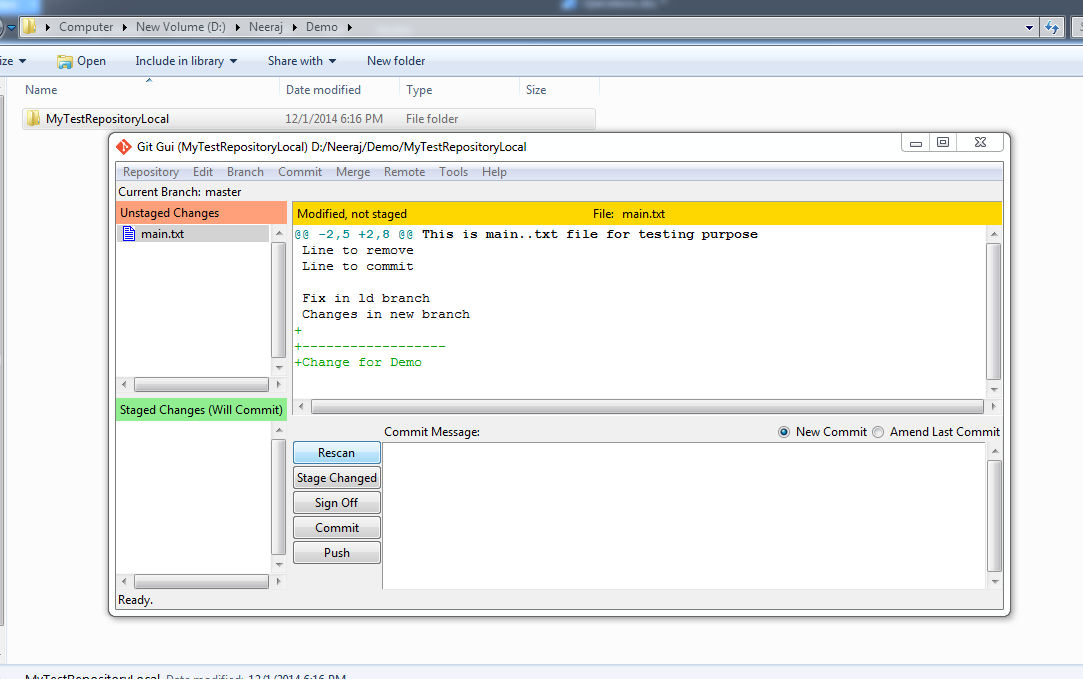Push changes using the Push button
Viewport: 1083px width, 679px height.
336,552
